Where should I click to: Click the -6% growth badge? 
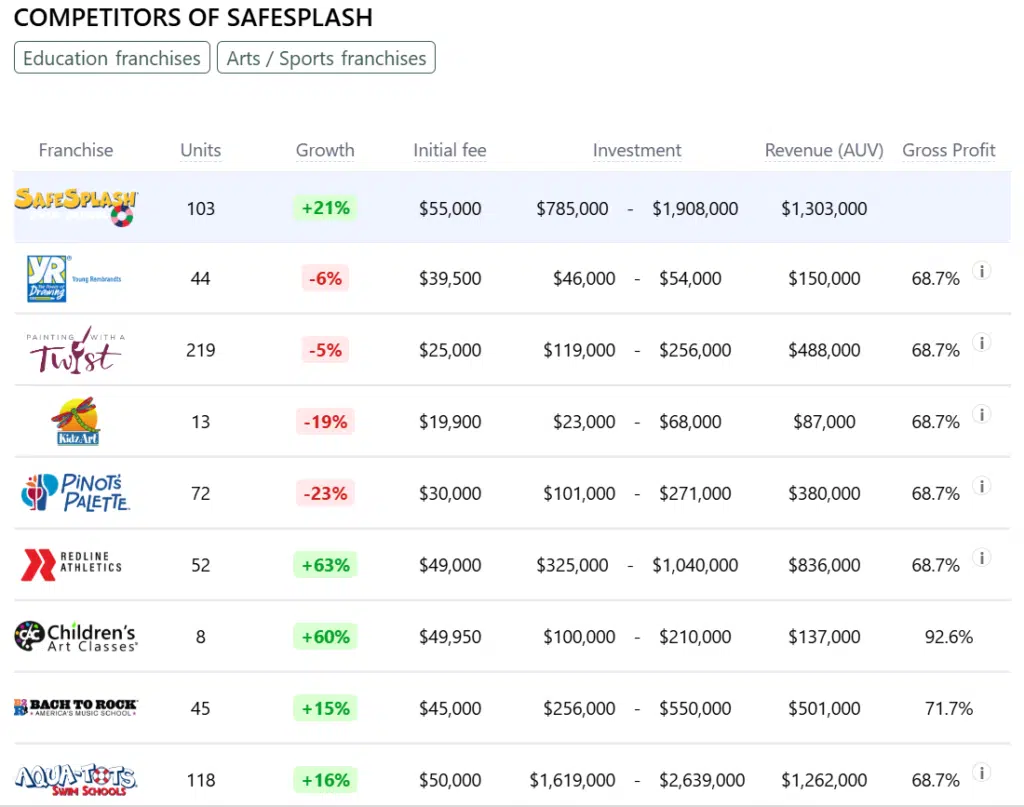click(325, 279)
